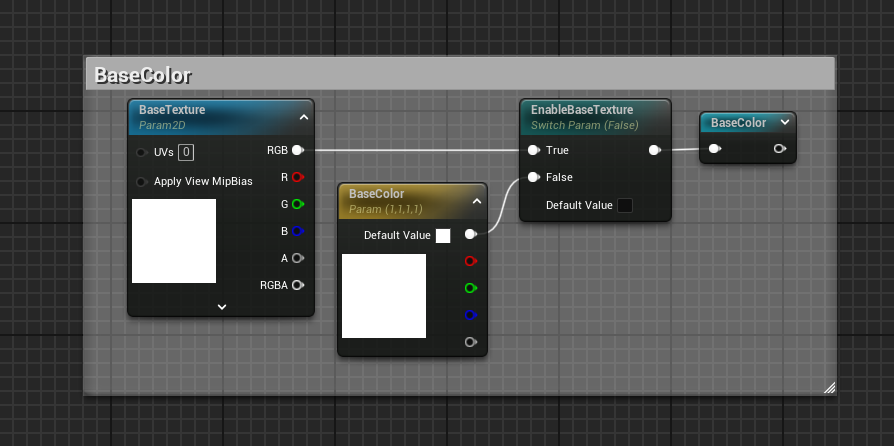Click the UVs input pin on BaseTexture
Image resolution: width=894 pixels, height=446 pixels.
click(141, 152)
